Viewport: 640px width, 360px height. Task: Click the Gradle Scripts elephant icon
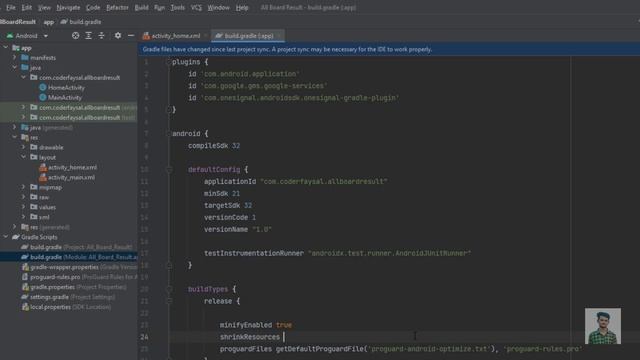click(16, 237)
